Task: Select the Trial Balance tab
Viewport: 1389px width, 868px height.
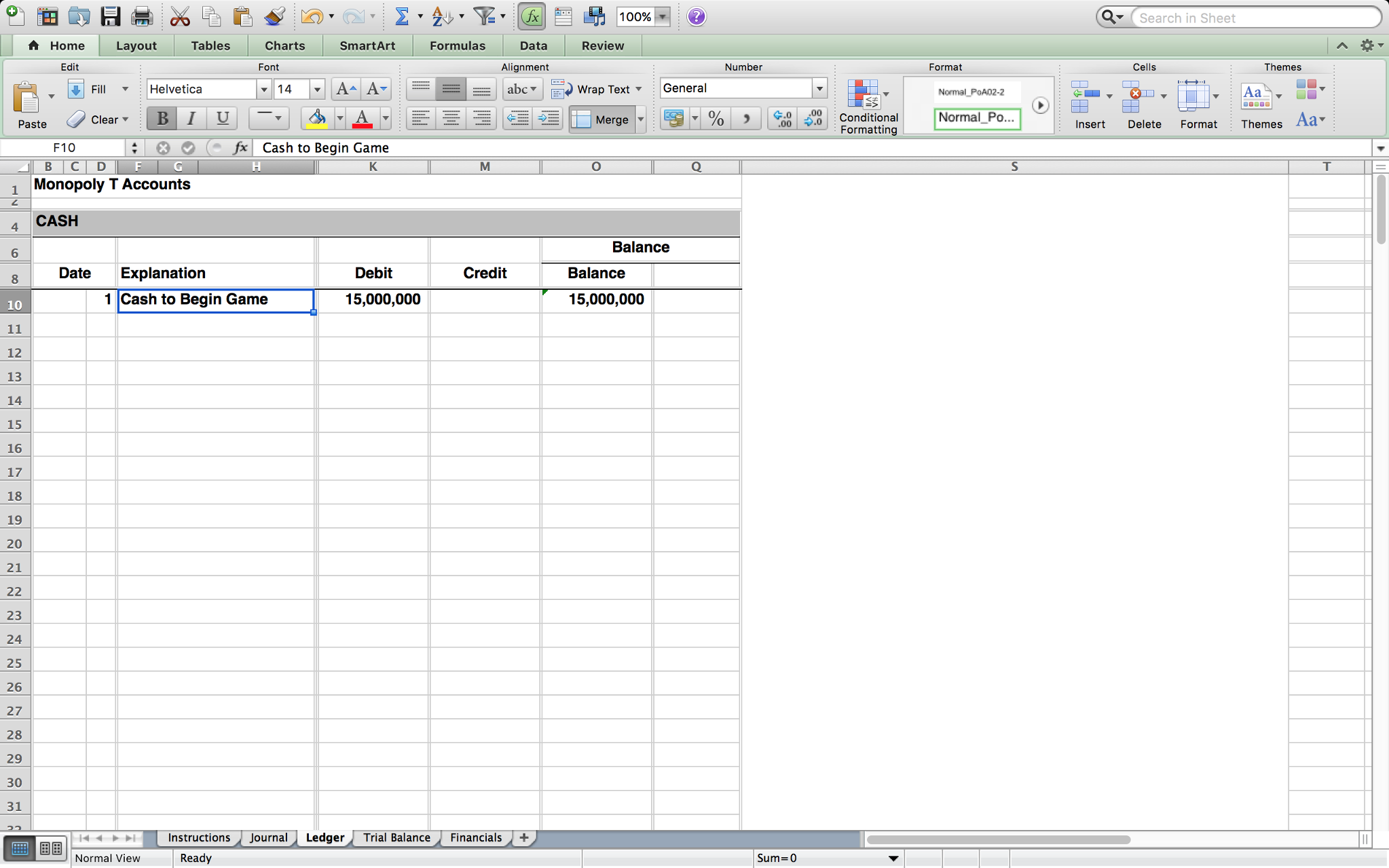Action: 397,837
